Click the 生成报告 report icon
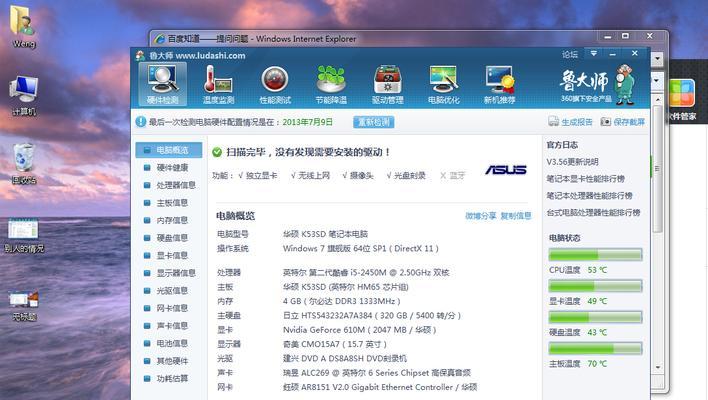Screen dimensions: 708x400 point(553,121)
